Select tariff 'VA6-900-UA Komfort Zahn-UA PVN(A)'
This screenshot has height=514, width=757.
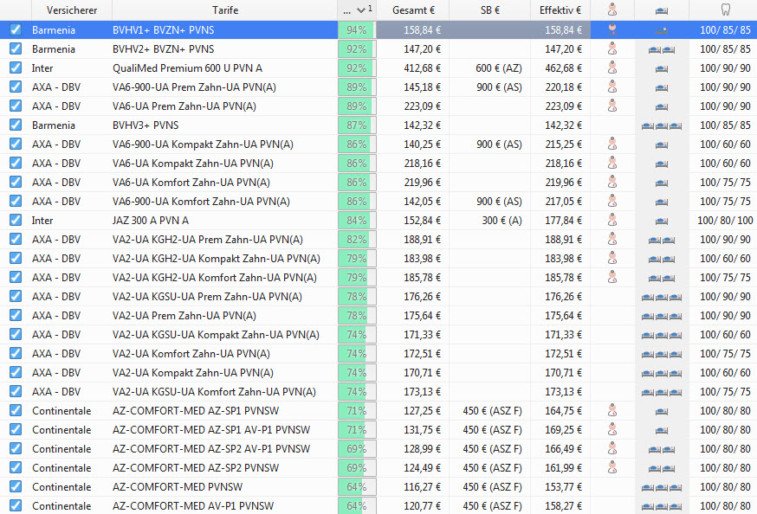point(201,201)
